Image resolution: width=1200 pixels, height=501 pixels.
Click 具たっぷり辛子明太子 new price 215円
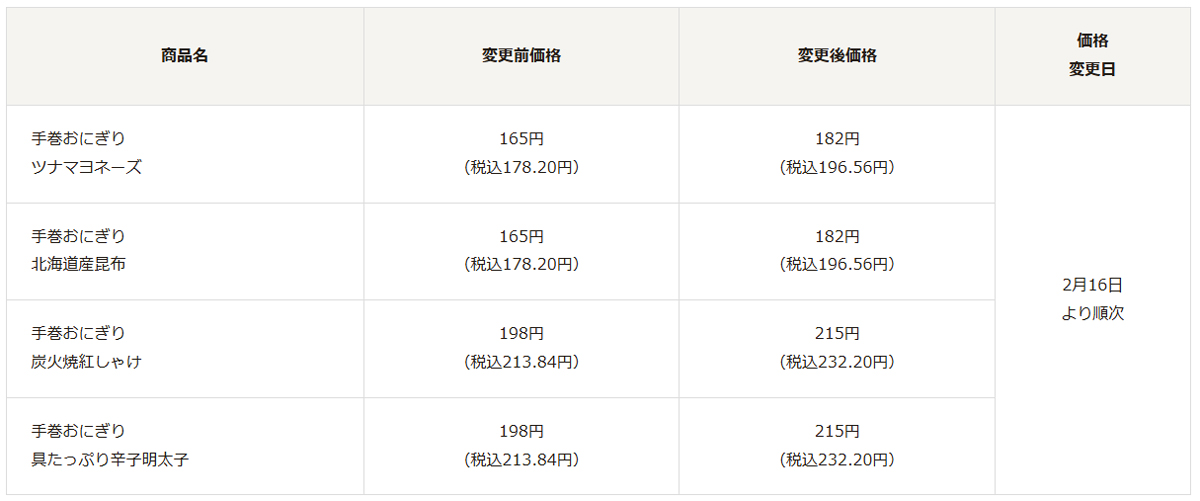pyautogui.click(x=837, y=432)
